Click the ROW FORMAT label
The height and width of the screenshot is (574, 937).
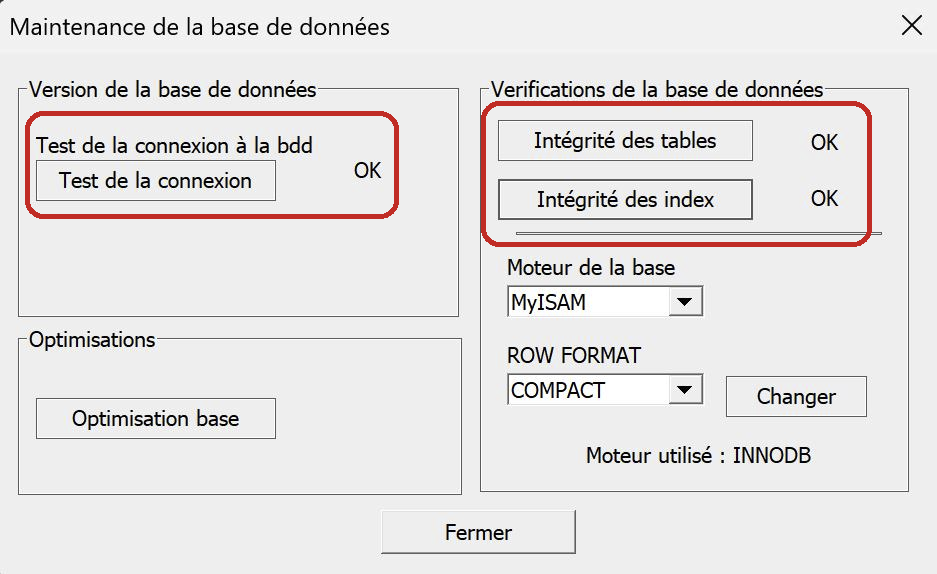(x=574, y=355)
